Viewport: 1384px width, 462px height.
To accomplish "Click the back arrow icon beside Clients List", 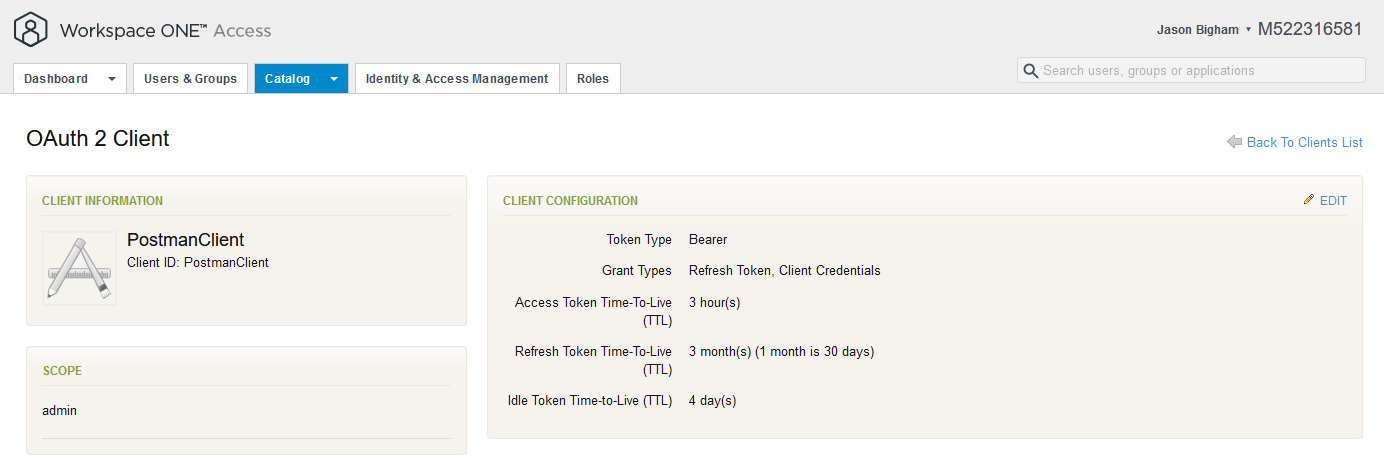I will 1235,142.
